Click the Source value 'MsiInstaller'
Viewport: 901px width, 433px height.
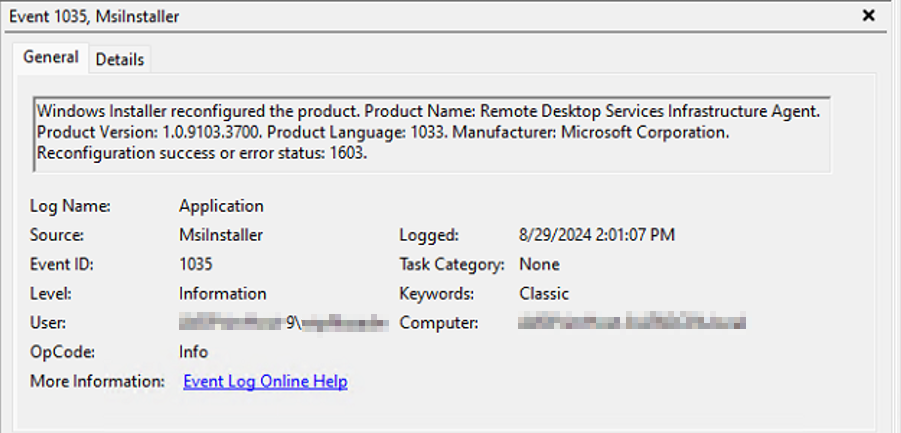click(x=222, y=235)
